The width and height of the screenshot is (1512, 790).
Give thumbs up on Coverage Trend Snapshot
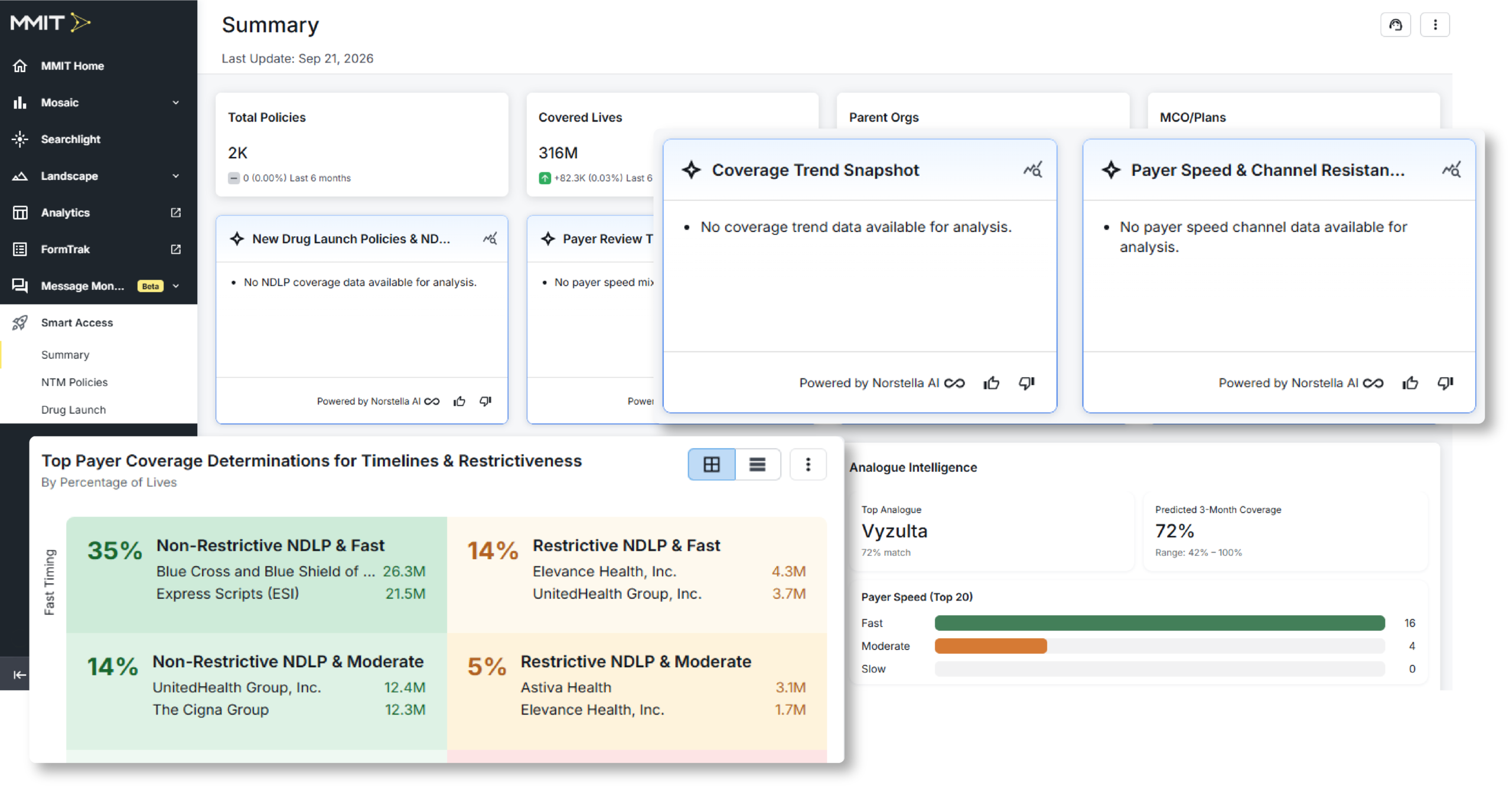(991, 383)
